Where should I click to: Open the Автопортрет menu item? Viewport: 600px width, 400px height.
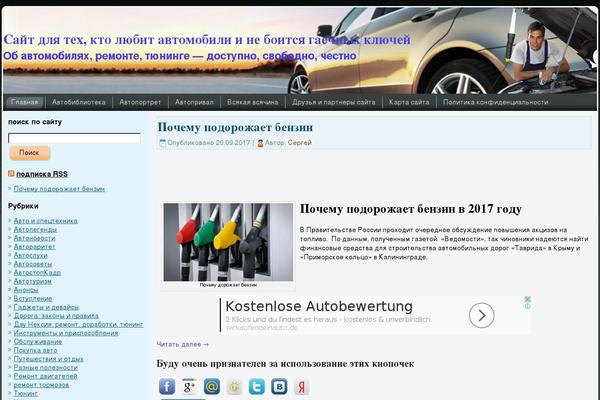coord(140,102)
